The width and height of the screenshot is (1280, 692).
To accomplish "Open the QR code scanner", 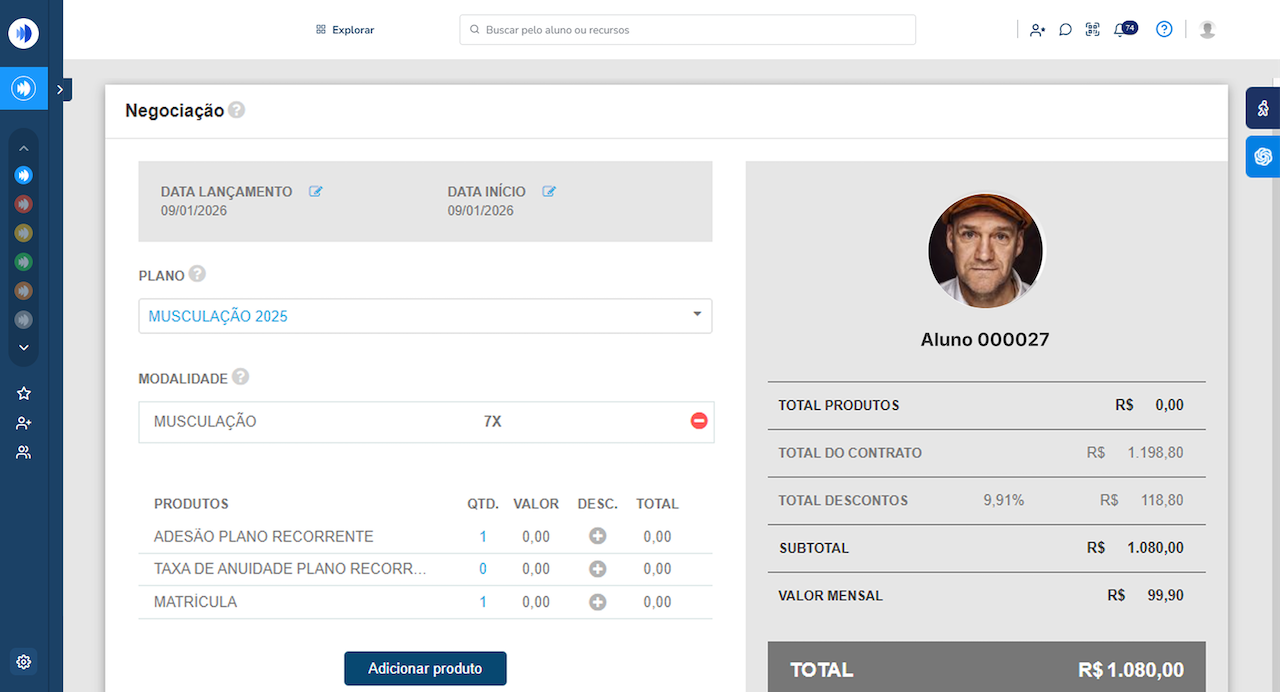I will [1092, 30].
